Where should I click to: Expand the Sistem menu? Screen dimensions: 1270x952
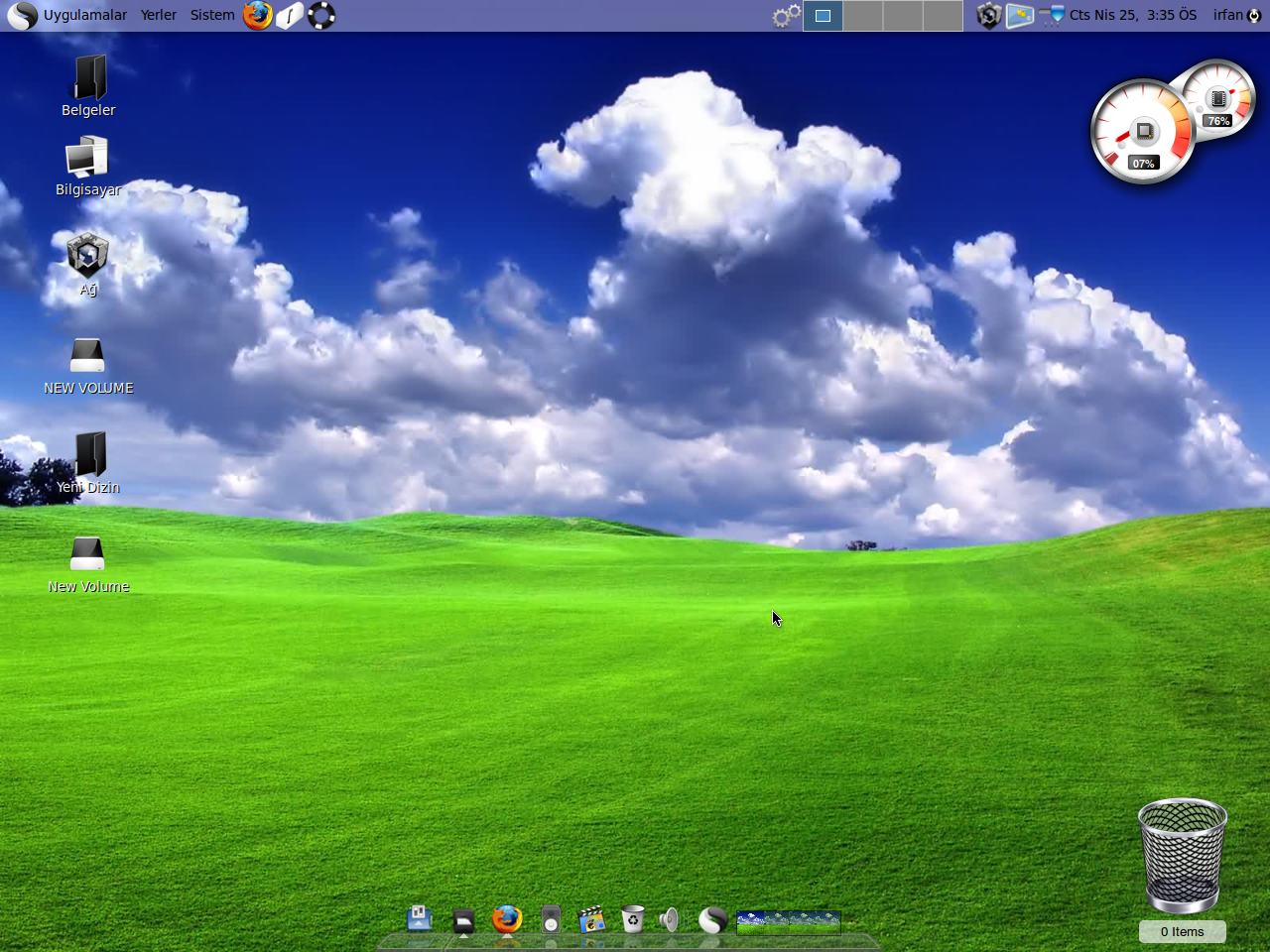(212, 15)
